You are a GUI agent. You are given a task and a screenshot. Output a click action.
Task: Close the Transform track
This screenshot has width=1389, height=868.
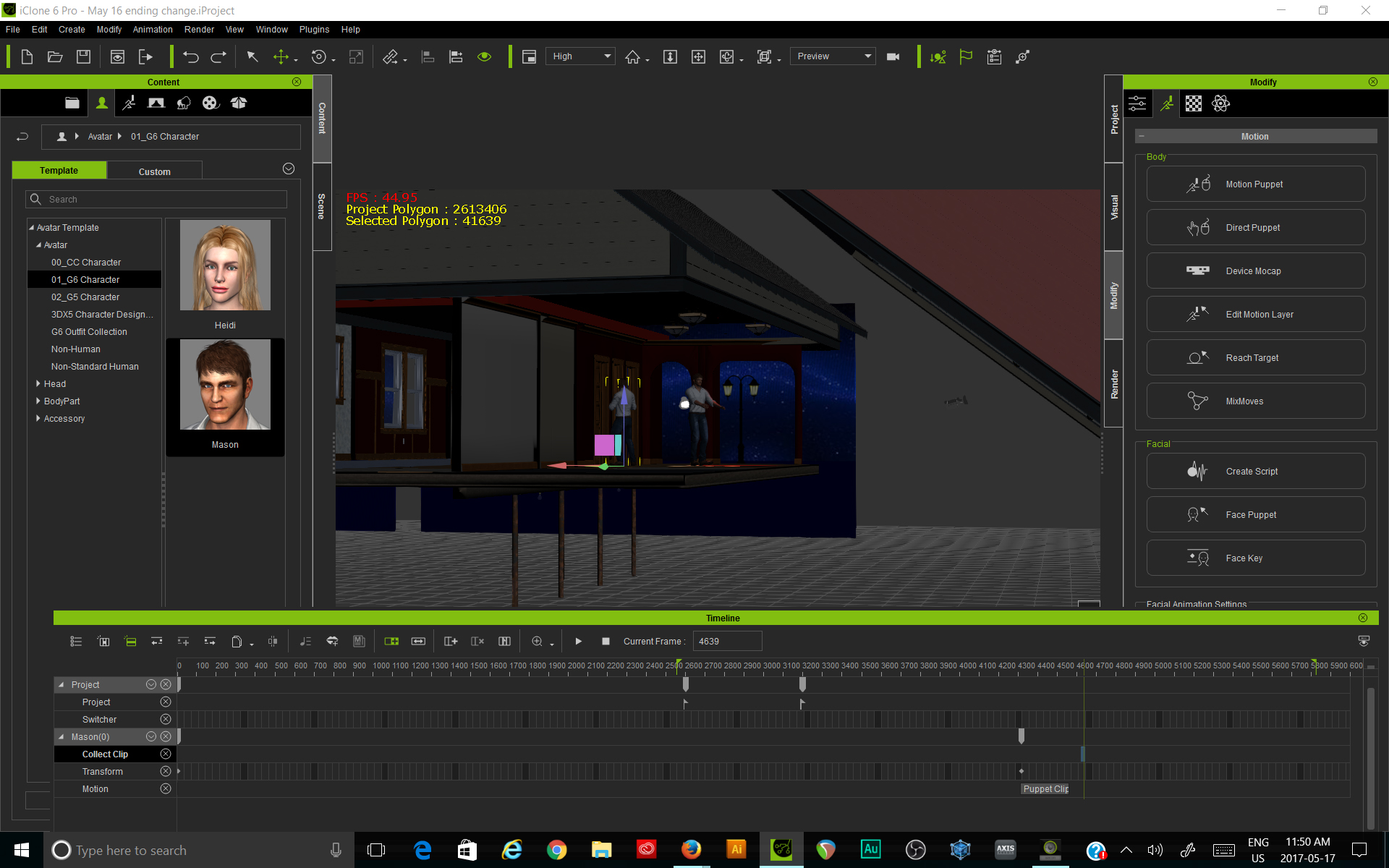click(166, 771)
